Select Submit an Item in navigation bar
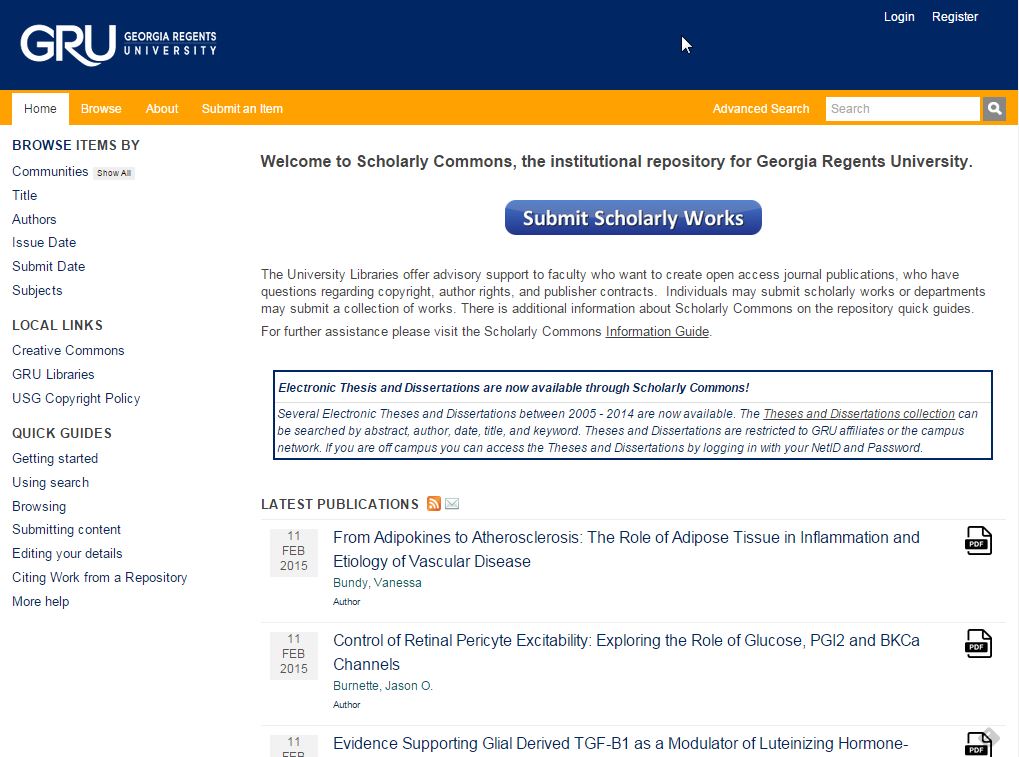This screenshot has width=1019, height=757. (x=242, y=109)
